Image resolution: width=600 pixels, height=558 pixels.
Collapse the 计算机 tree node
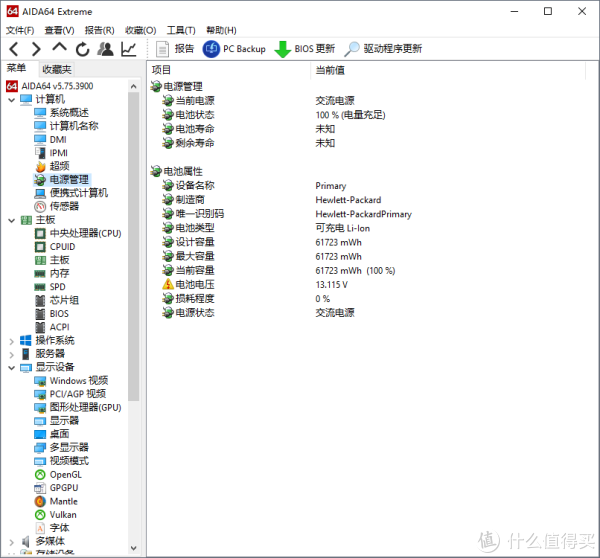point(11,100)
